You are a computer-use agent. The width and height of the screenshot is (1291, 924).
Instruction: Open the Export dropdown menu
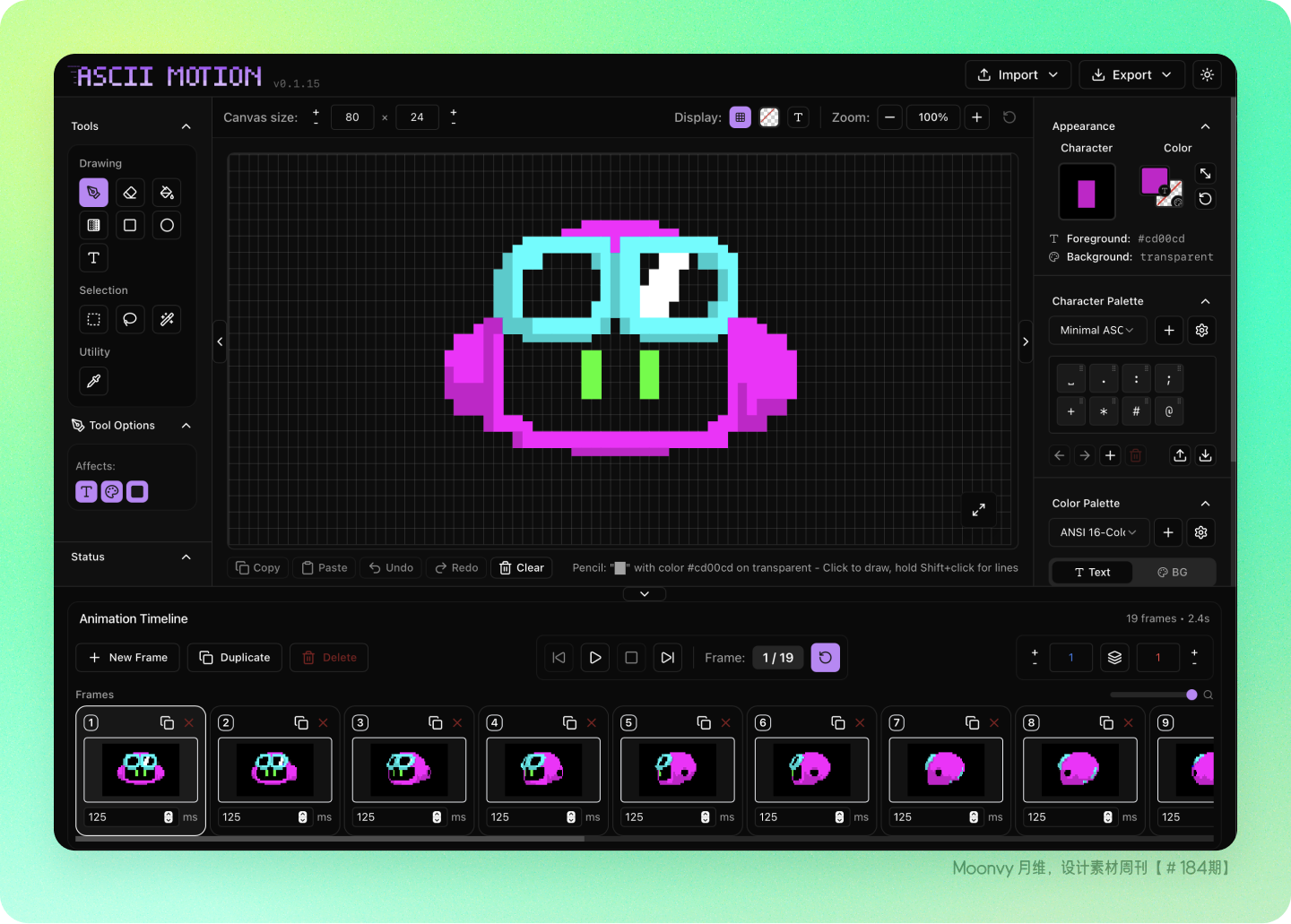1131,75
